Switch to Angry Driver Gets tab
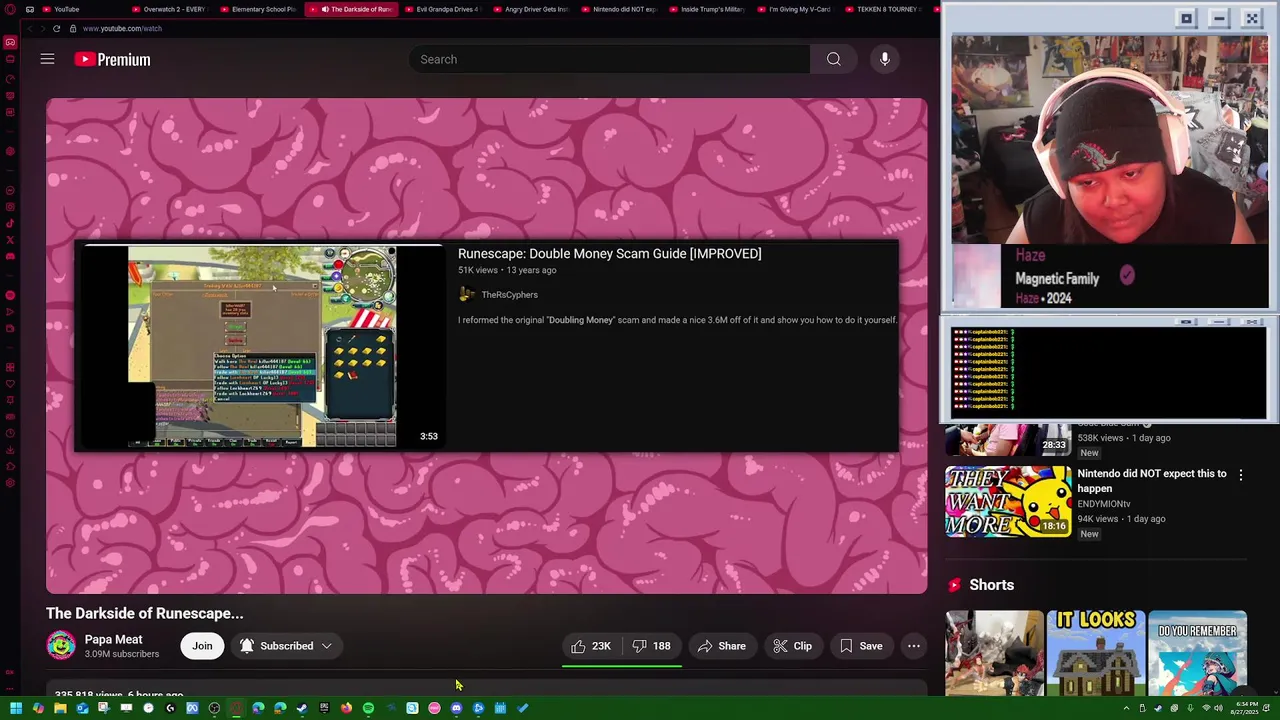 coord(530,9)
